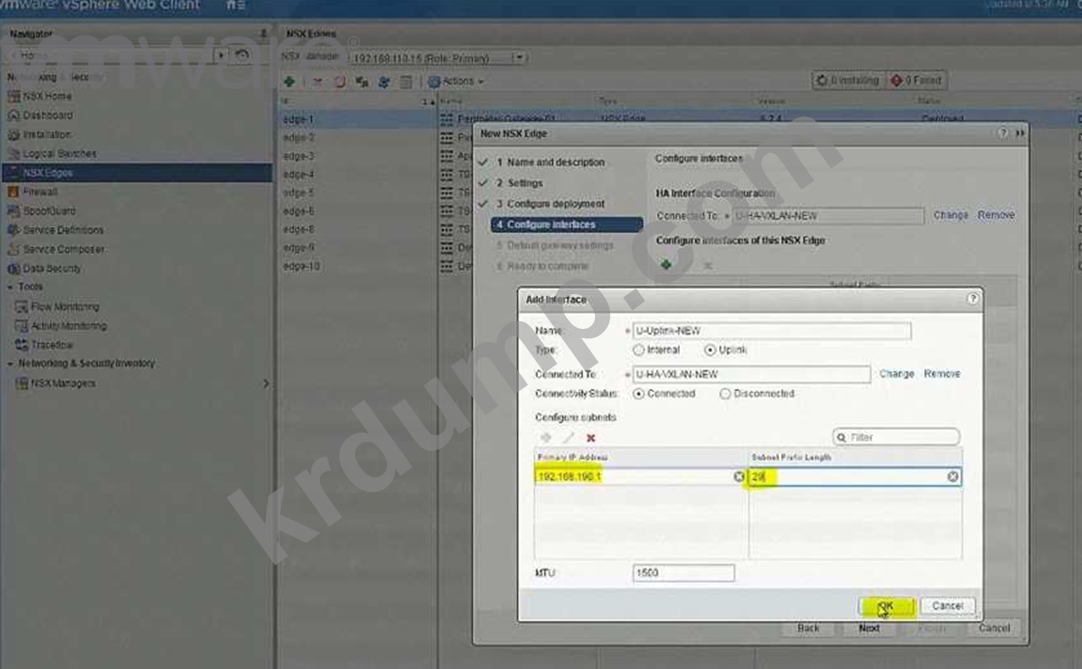The height and width of the screenshot is (669, 1082).
Task: Clear the Primary IP Address field
Action: [x=738, y=476]
